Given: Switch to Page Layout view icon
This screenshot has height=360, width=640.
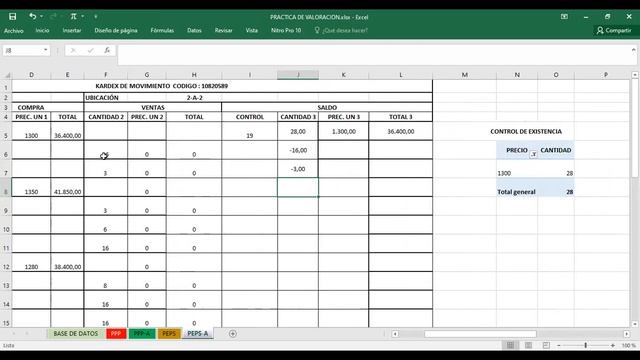Looking at the screenshot, I should (x=528, y=345).
